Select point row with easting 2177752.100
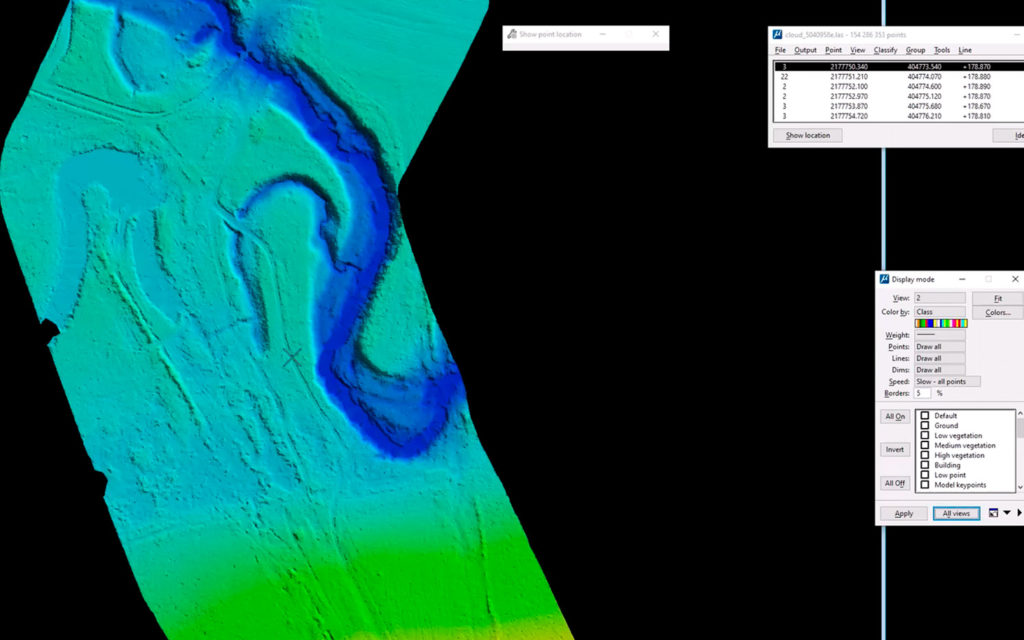Image resolution: width=1024 pixels, height=640 pixels. (x=899, y=86)
